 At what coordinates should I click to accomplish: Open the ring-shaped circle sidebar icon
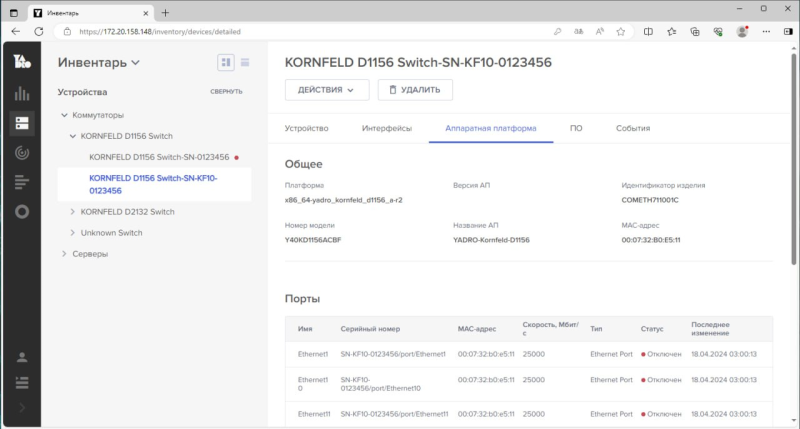[x=22, y=212]
